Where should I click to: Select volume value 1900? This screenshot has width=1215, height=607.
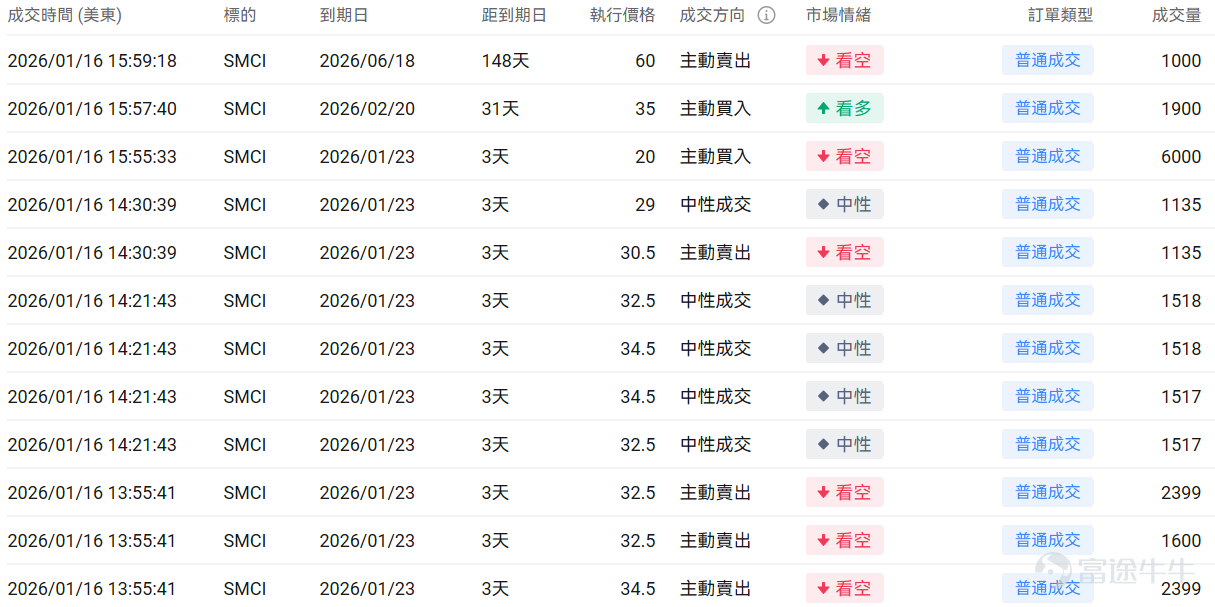coord(1181,109)
